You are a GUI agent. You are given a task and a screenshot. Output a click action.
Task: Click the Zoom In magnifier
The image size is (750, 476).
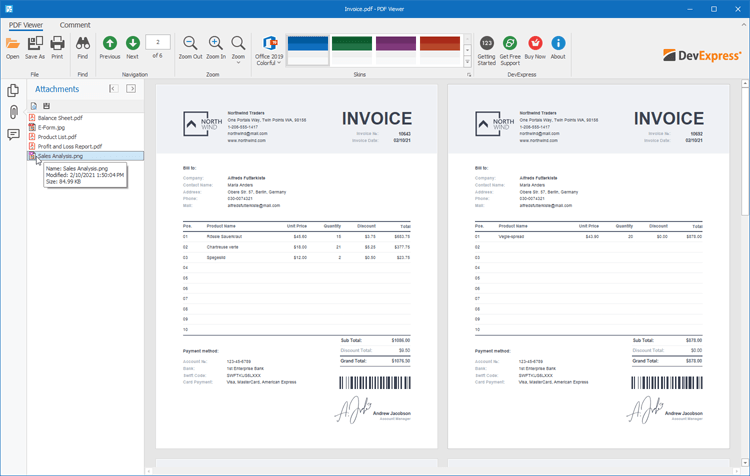pyautogui.click(x=215, y=46)
